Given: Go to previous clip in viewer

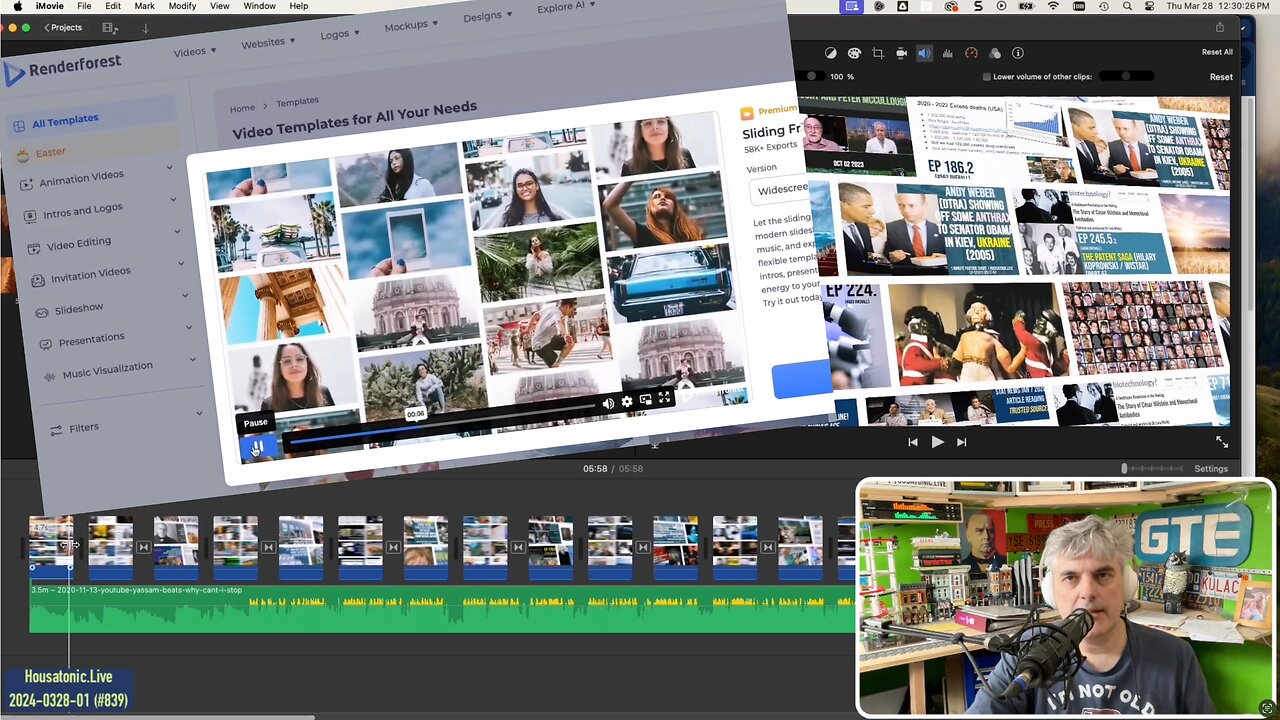Looking at the screenshot, I should 913,442.
